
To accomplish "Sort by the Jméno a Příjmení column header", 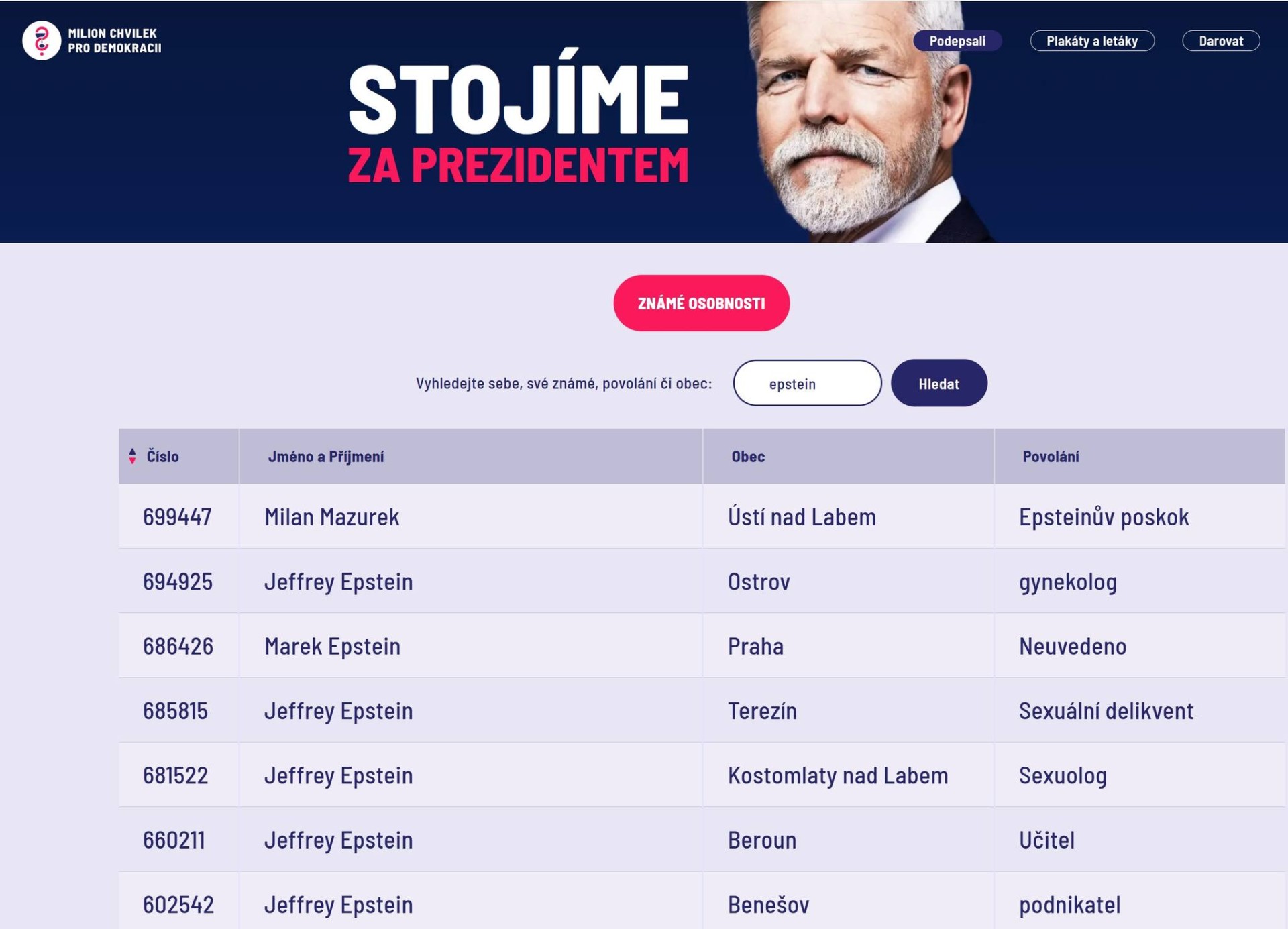I will [327, 457].
